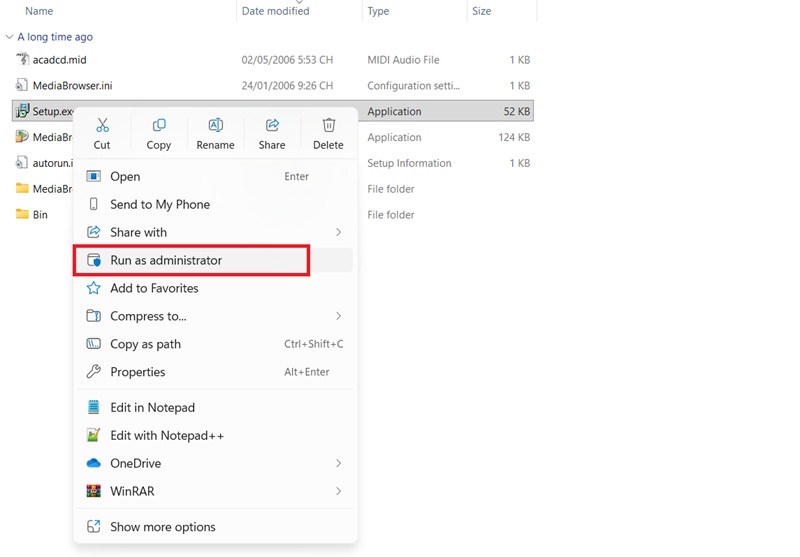Choose Add to Favorites
This screenshot has width=800, height=557.
click(x=214, y=288)
